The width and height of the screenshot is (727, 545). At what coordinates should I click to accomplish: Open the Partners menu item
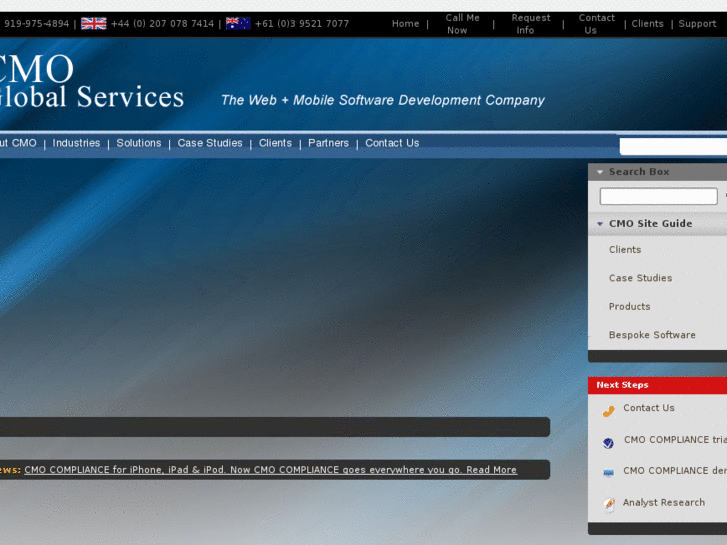(328, 143)
